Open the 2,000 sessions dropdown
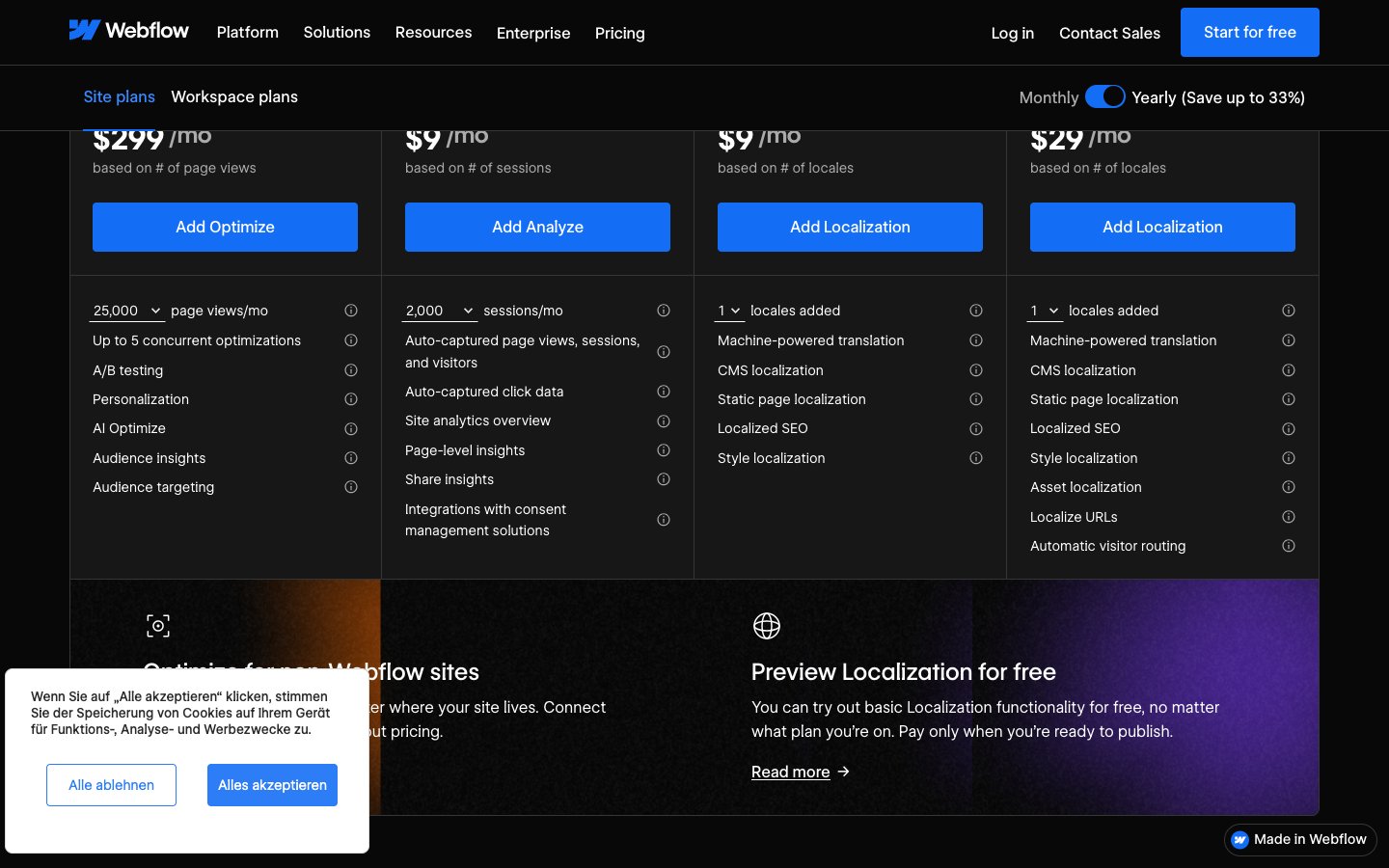 pyautogui.click(x=440, y=311)
